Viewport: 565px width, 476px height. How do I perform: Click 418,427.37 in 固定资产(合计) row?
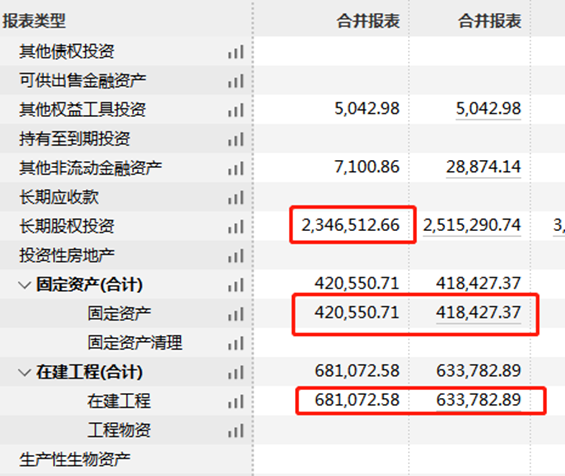[478, 284]
